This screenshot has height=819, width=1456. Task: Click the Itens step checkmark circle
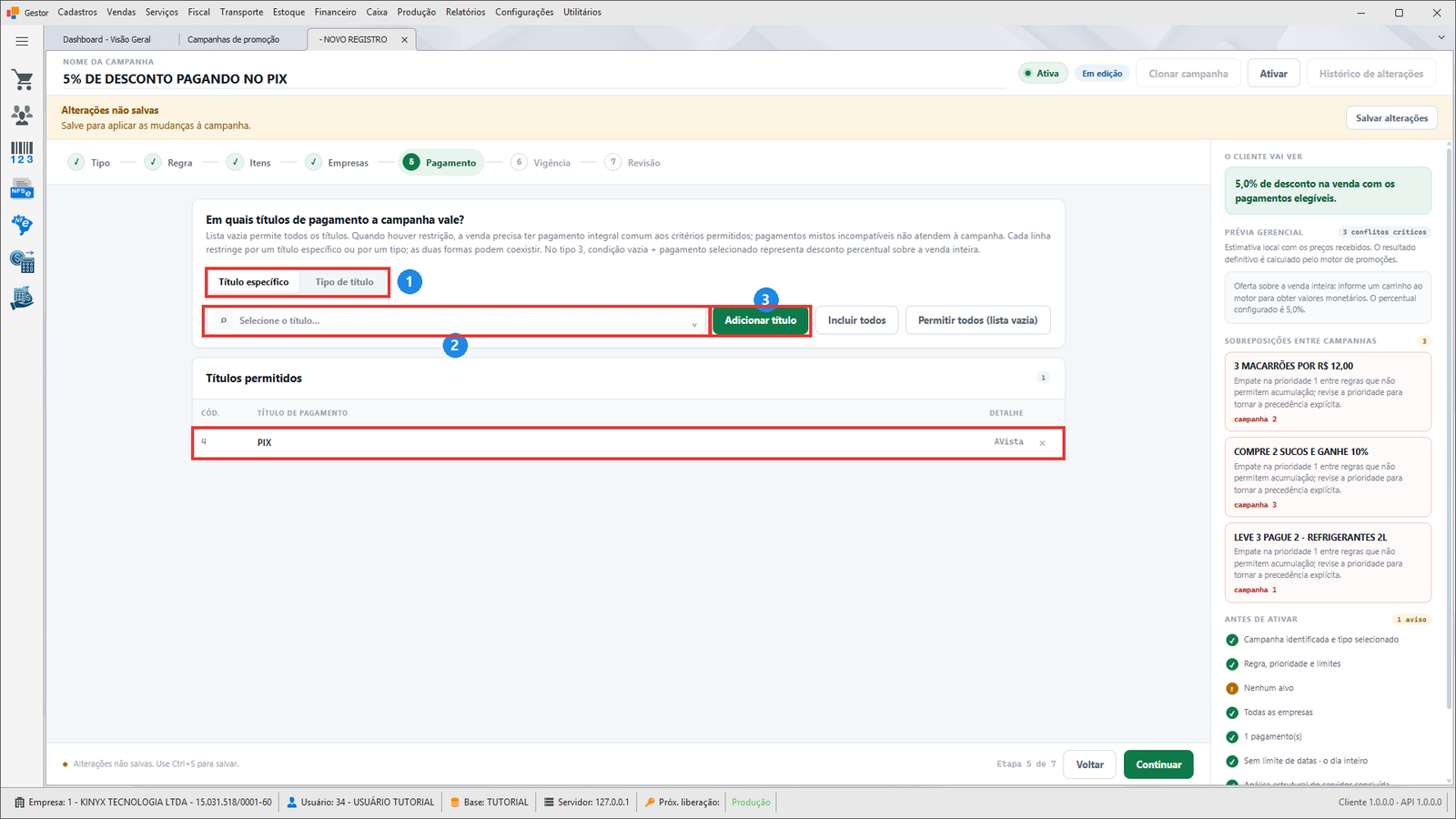pos(235,162)
